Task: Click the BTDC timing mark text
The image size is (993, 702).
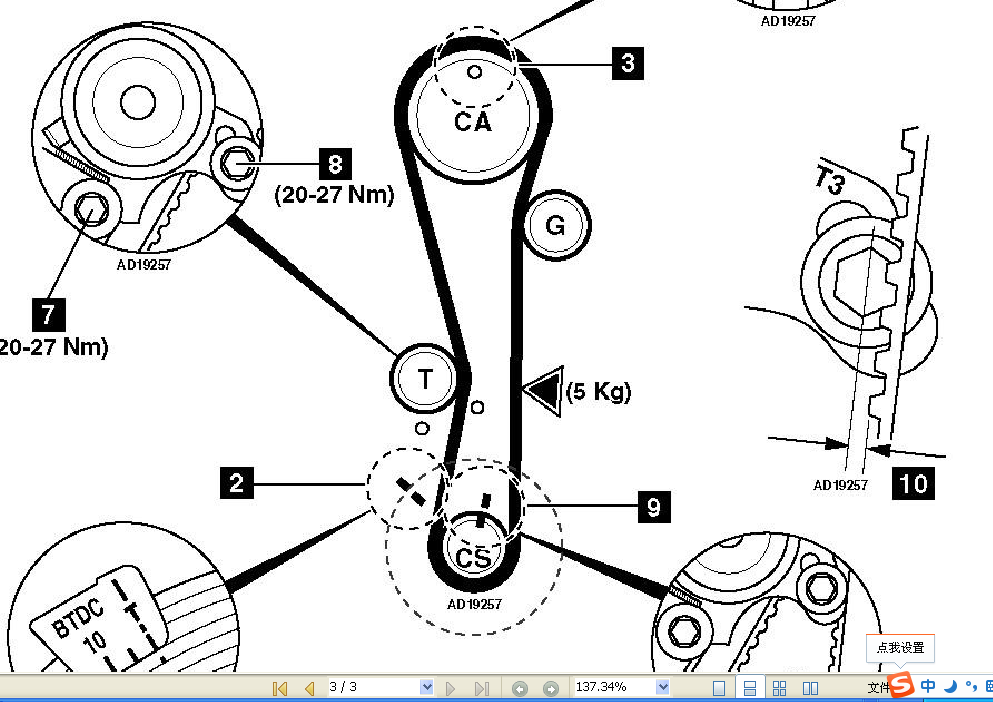Action: [77, 618]
